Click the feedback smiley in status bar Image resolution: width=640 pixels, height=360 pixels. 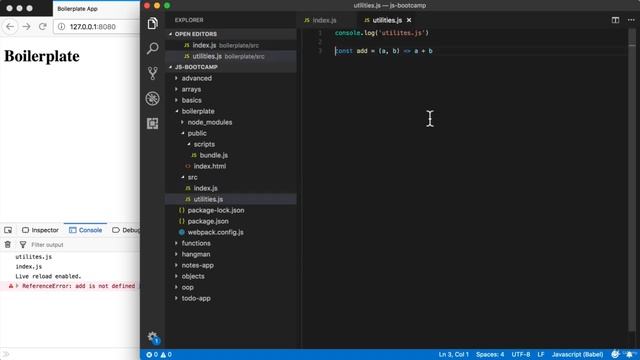(615, 354)
